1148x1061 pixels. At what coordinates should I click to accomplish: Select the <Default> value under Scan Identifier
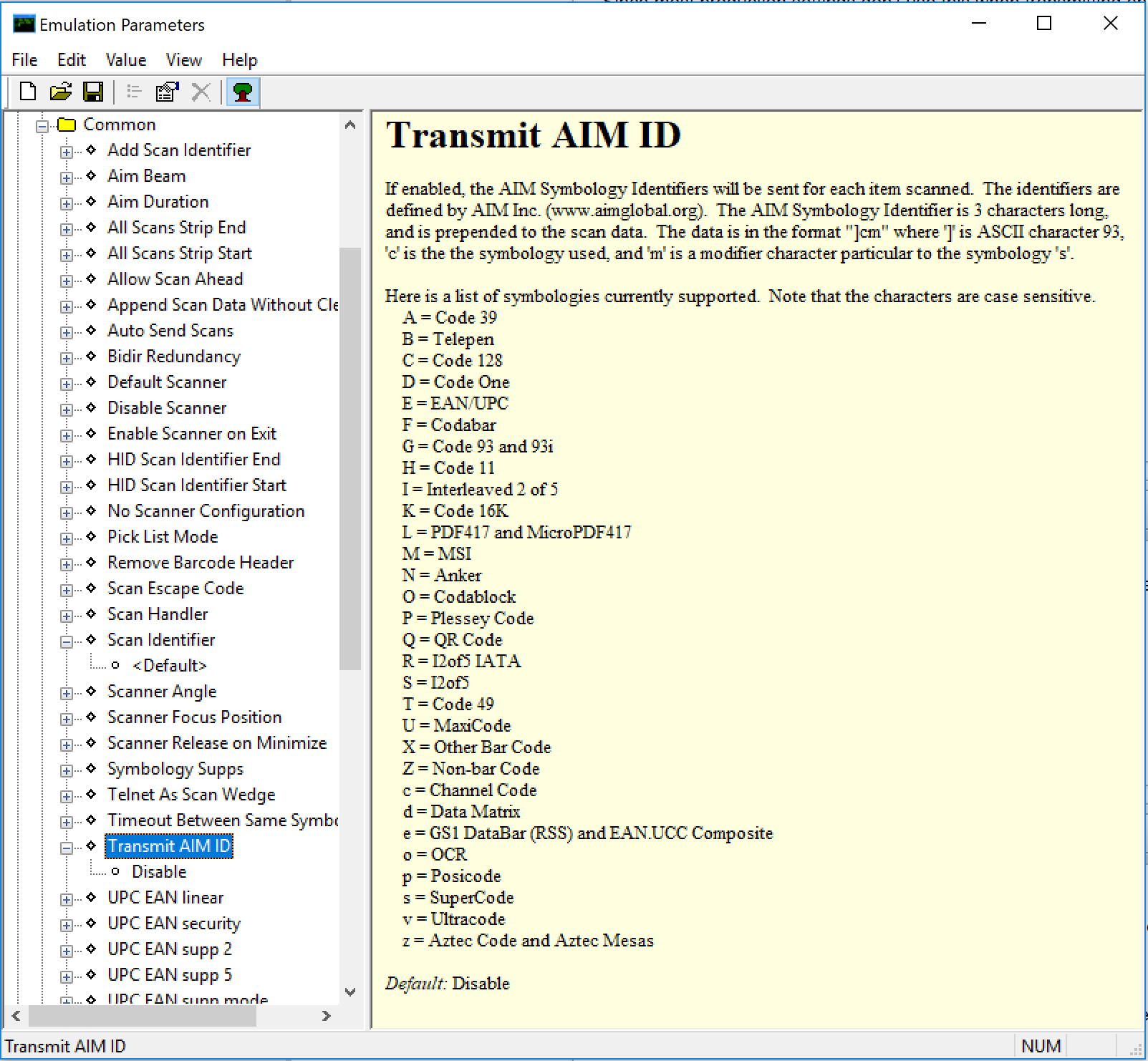169,665
